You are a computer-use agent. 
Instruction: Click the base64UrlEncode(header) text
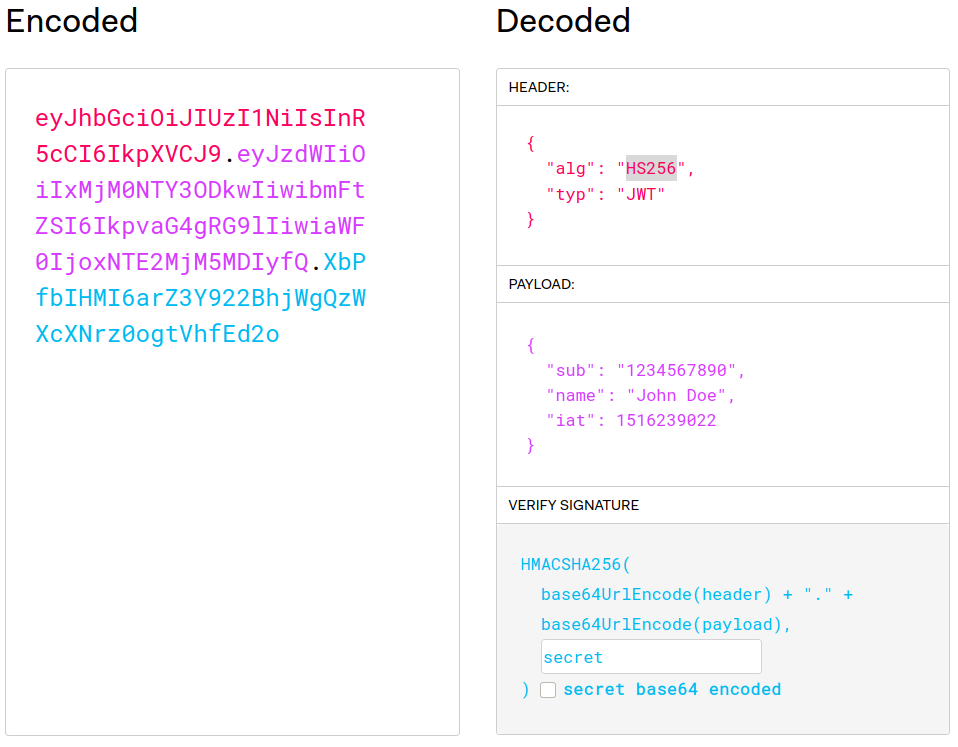[652, 594]
